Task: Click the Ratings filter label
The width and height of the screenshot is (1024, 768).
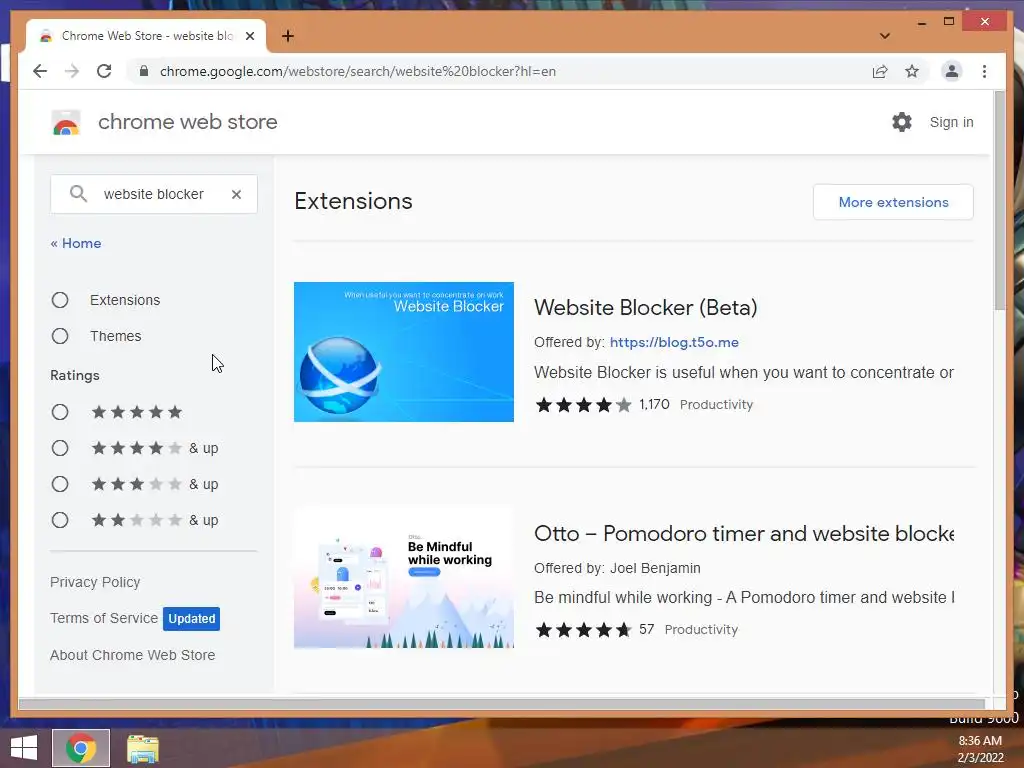Action: [75, 376]
